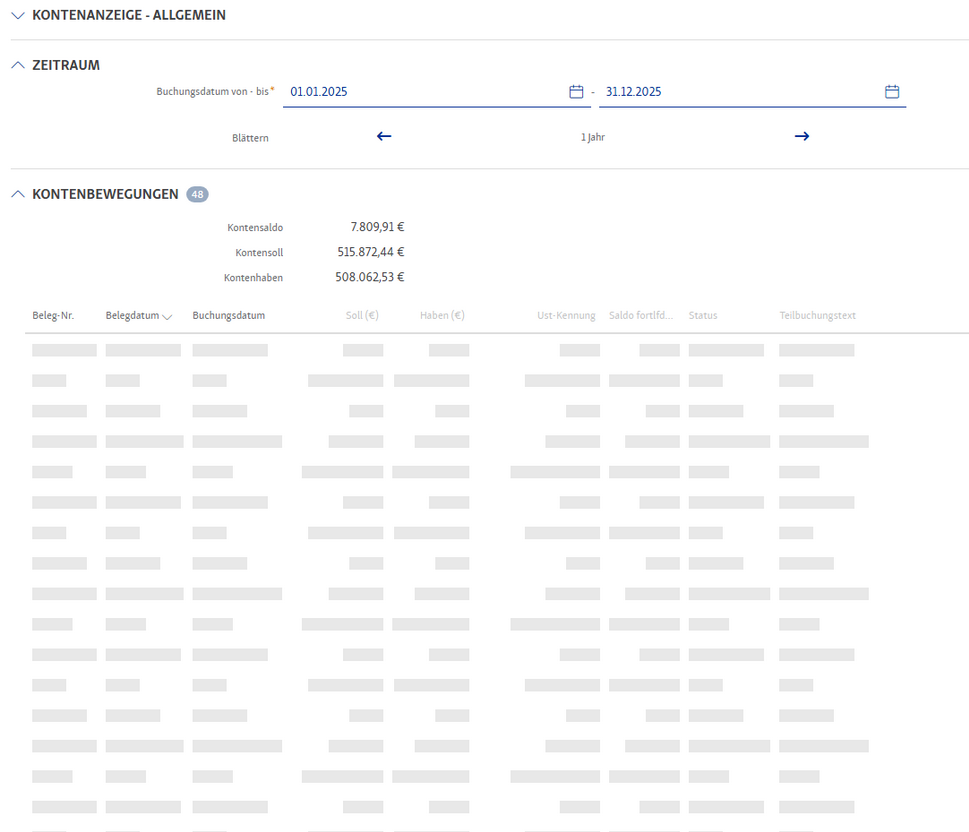
Task: Click the 1 Jahr period label
Action: click(x=592, y=137)
